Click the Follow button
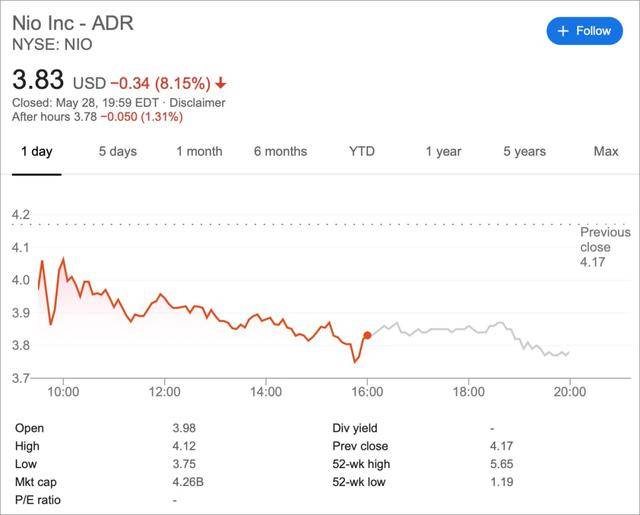Image resolution: width=640 pixels, height=515 pixels. (x=585, y=30)
